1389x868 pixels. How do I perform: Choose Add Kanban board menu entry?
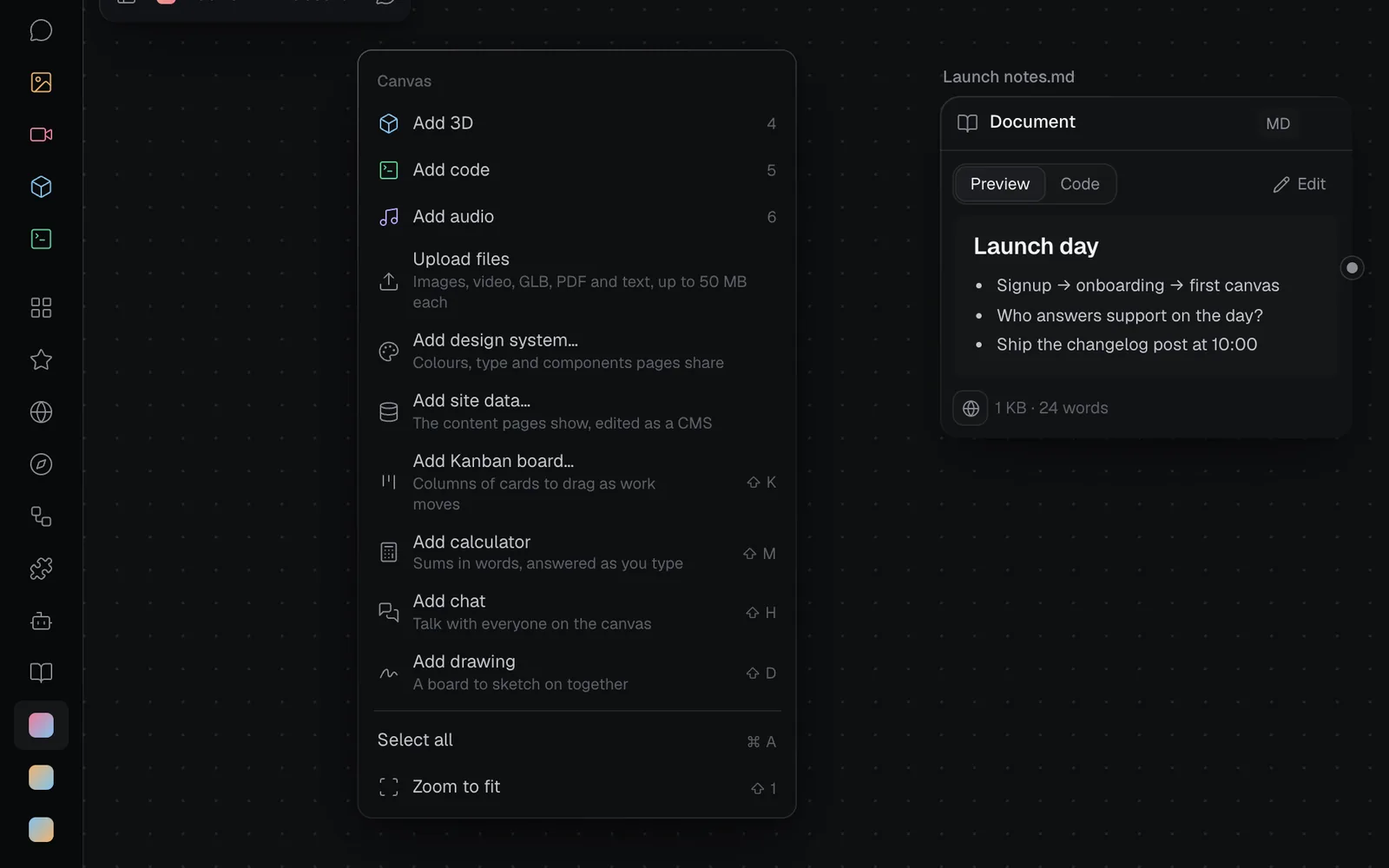tap(576, 482)
